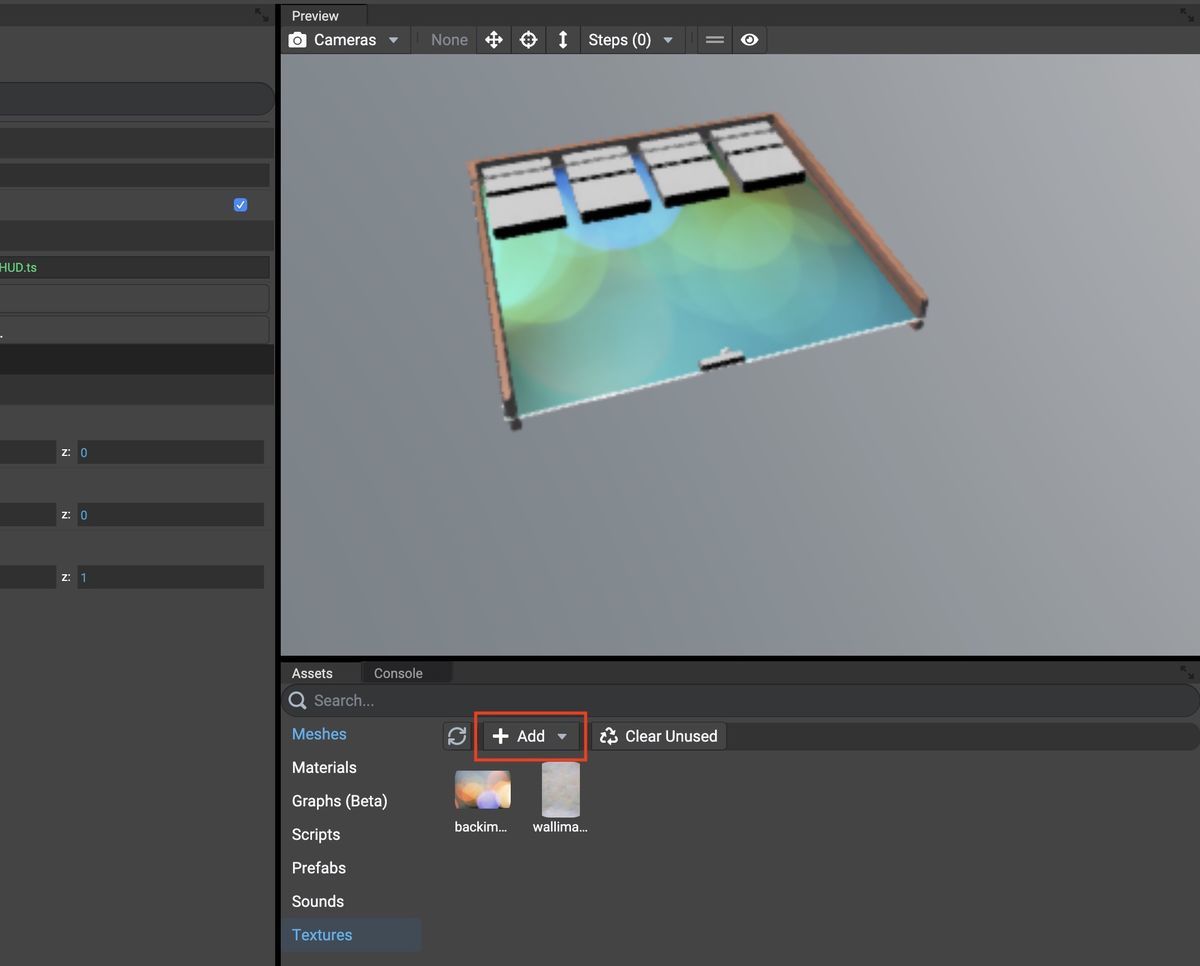This screenshot has width=1200, height=966.
Task: Click the Clear Unused recycle icon
Action: click(x=606, y=736)
